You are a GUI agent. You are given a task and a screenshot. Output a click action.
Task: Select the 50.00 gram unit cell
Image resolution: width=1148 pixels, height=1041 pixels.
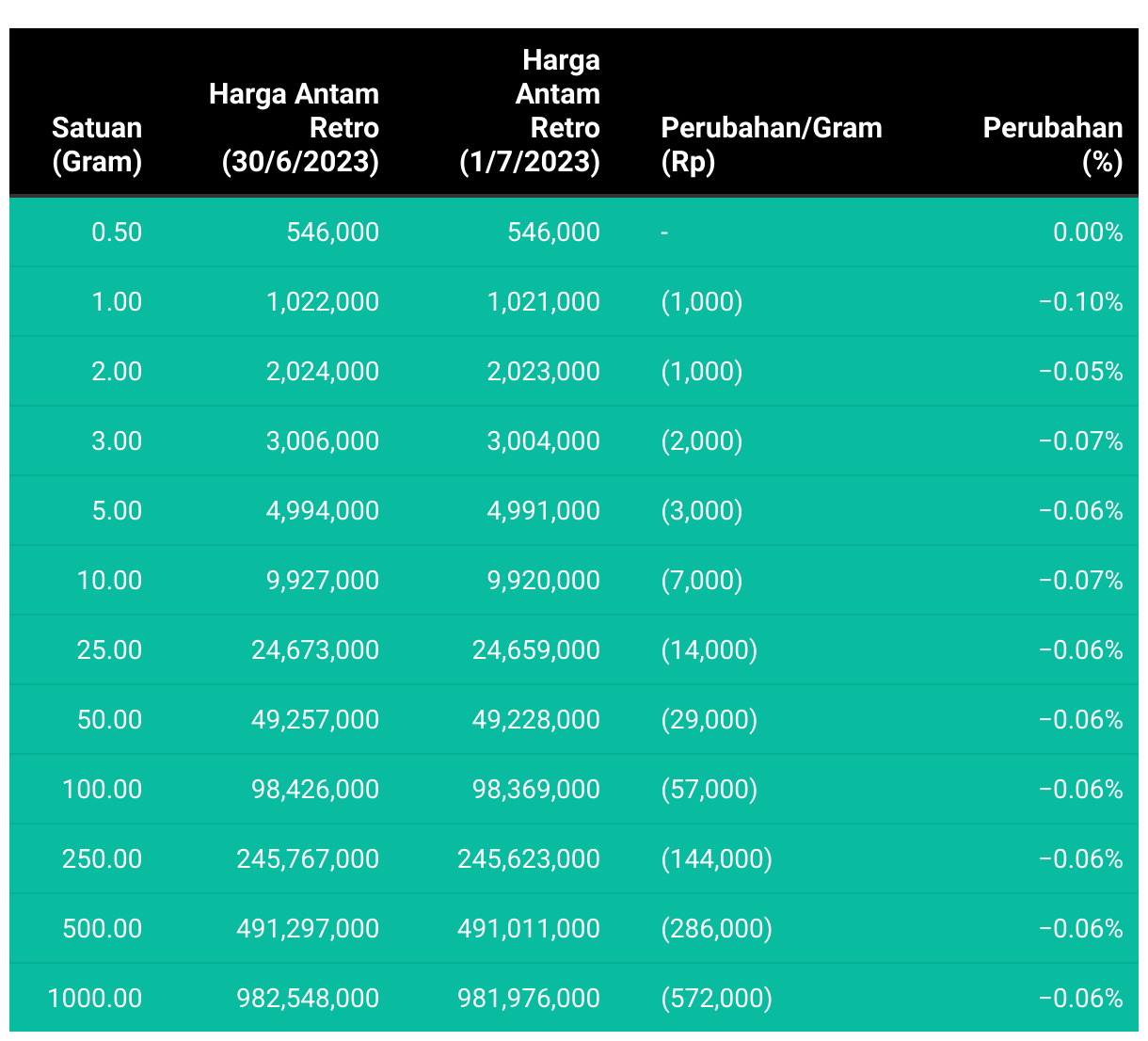[x=109, y=720]
